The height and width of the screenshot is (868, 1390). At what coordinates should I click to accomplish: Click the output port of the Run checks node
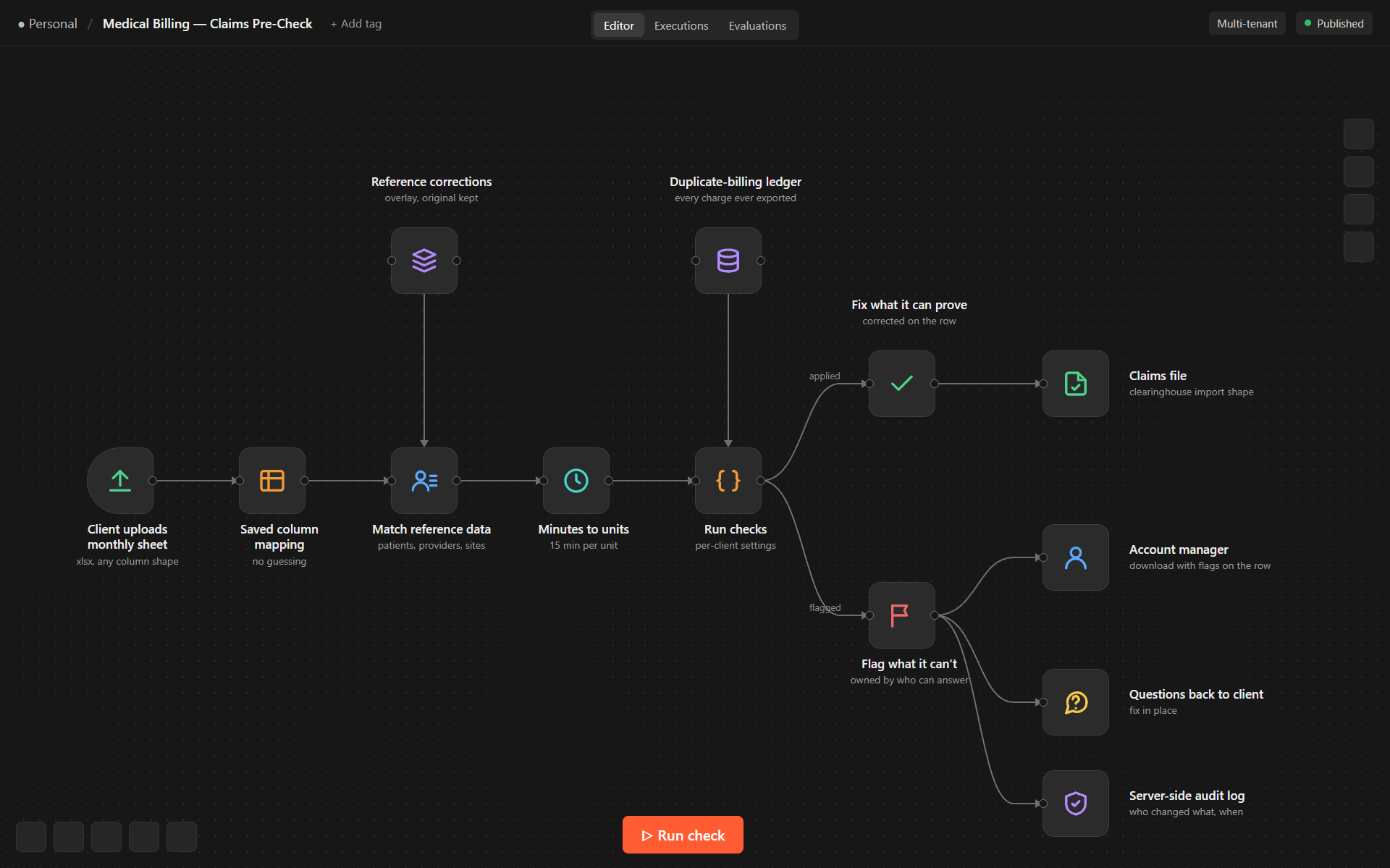(x=761, y=481)
